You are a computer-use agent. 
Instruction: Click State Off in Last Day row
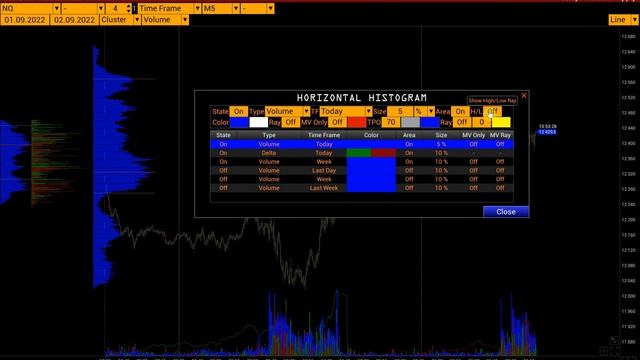coord(223,171)
